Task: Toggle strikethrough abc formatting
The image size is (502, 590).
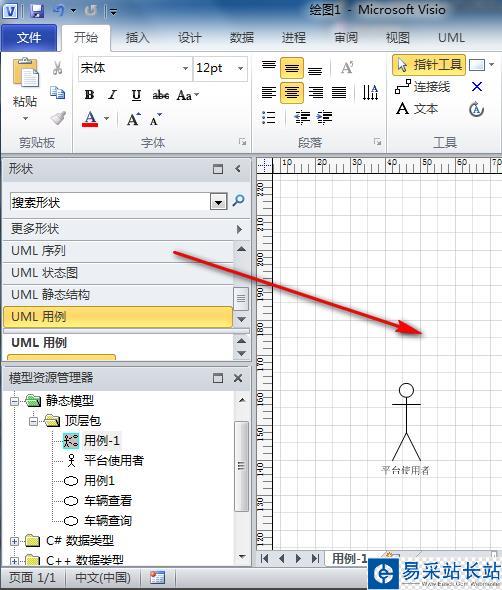Action: click(x=160, y=95)
